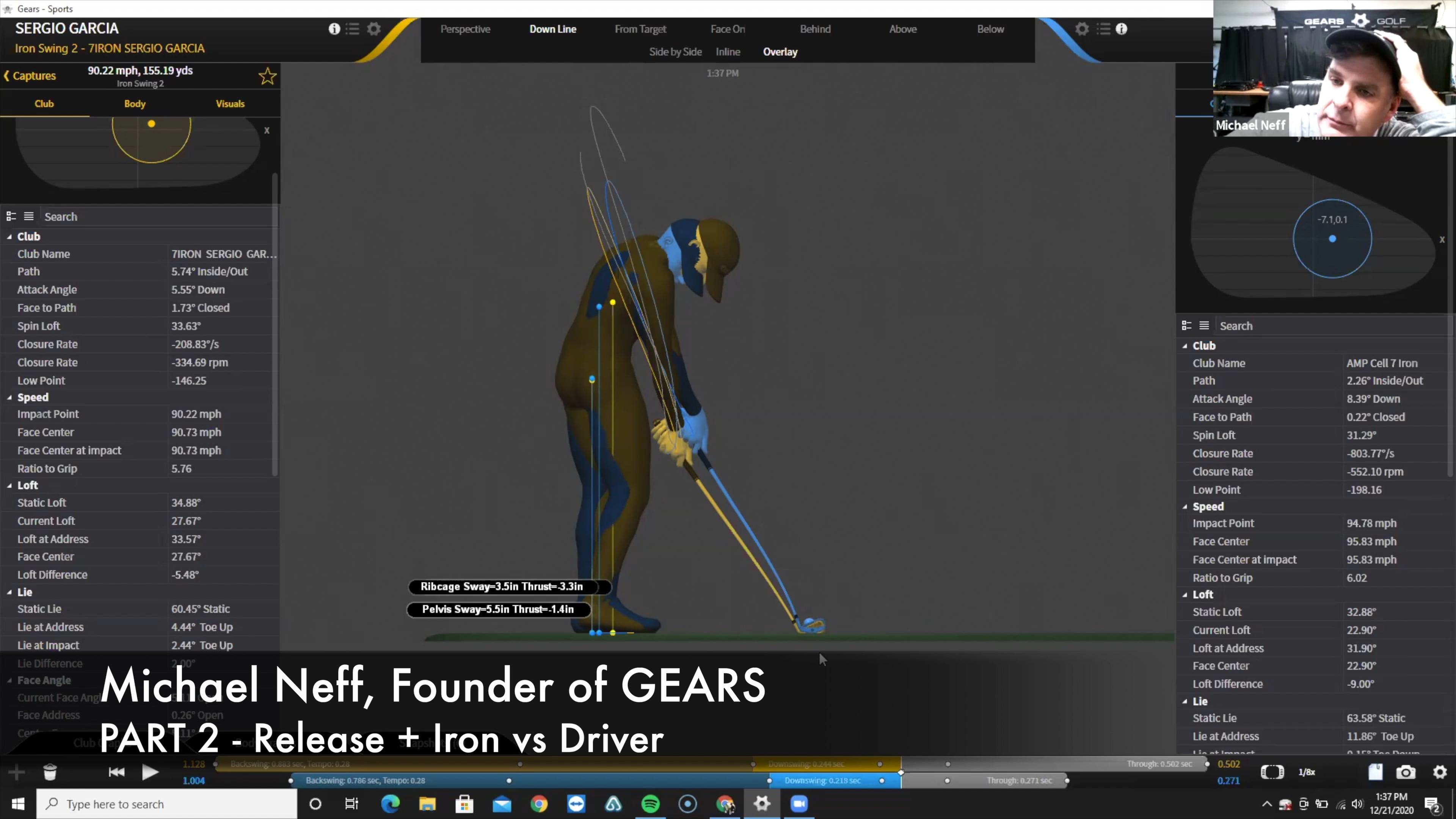Switch to the Body tab
Screen dimensions: 1456x819
pos(135,104)
